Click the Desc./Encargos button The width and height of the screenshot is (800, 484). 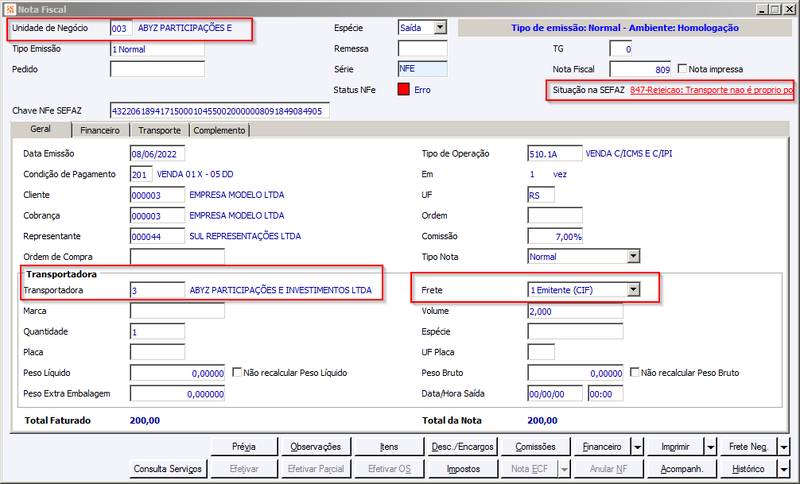462,447
